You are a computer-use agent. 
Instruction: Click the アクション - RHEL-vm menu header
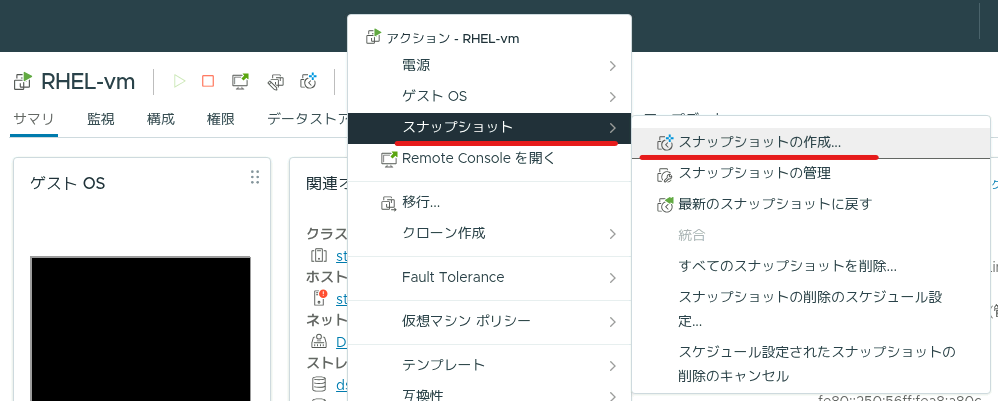(453, 38)
